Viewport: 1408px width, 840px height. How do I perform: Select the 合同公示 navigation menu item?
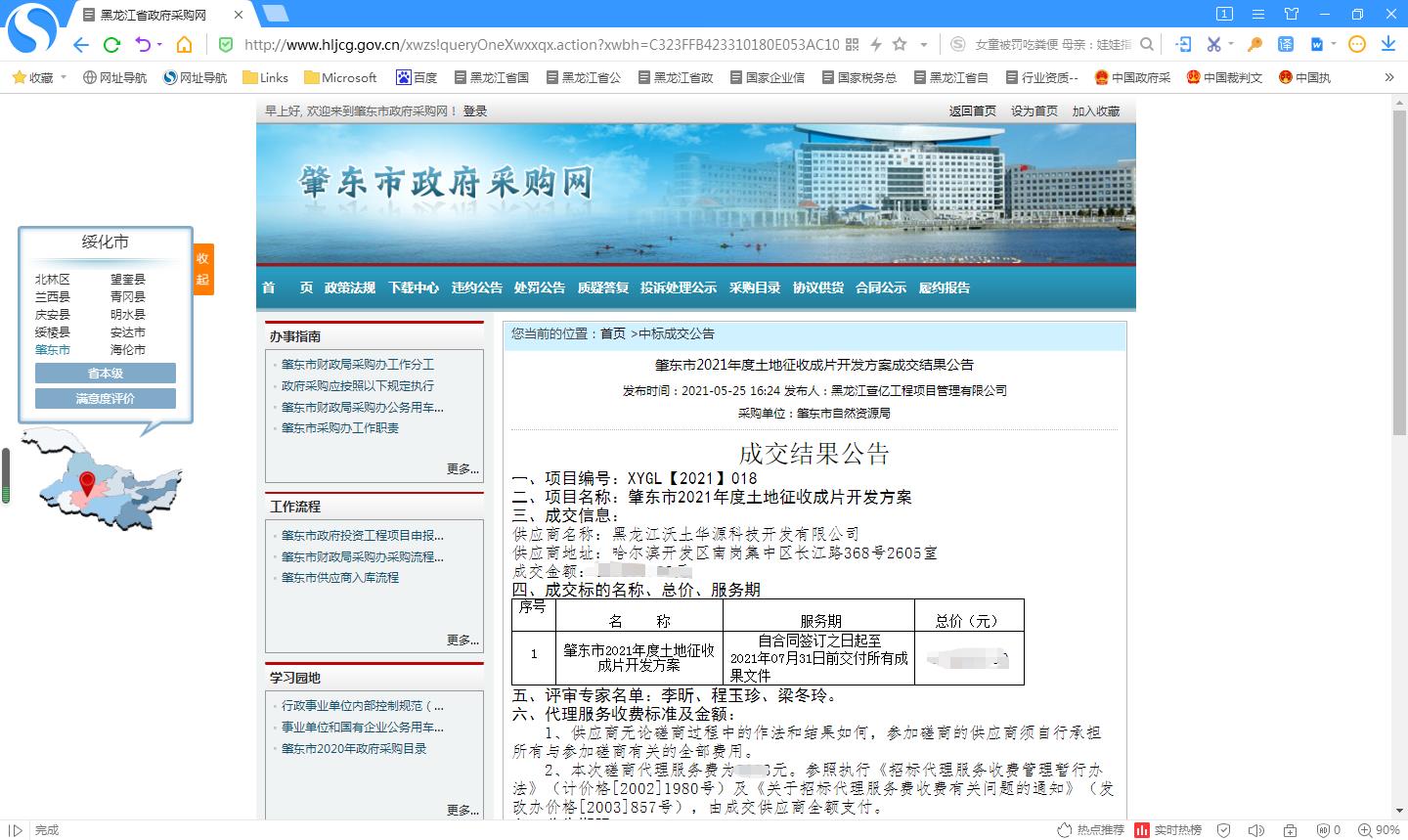881,287
